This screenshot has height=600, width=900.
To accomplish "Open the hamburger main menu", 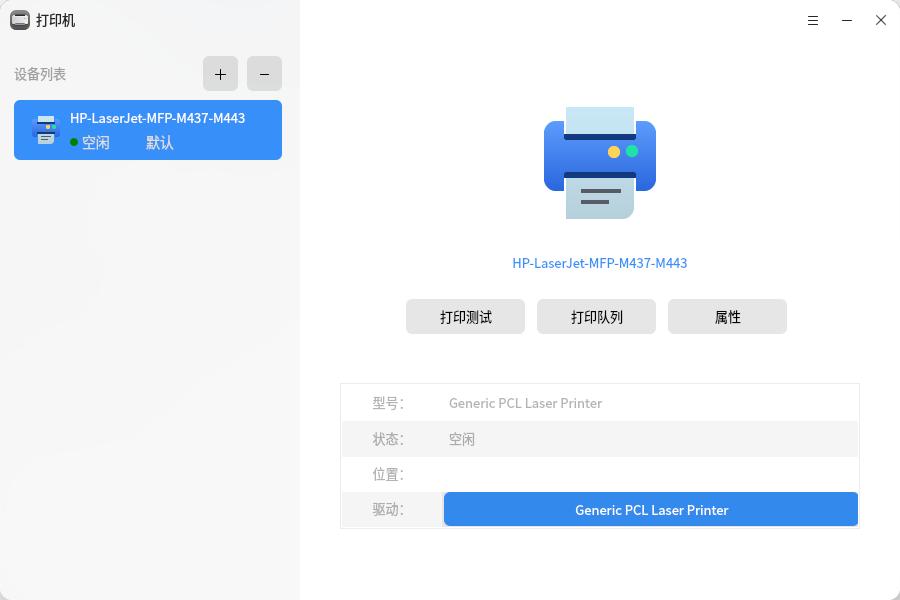I will (813, 20).
